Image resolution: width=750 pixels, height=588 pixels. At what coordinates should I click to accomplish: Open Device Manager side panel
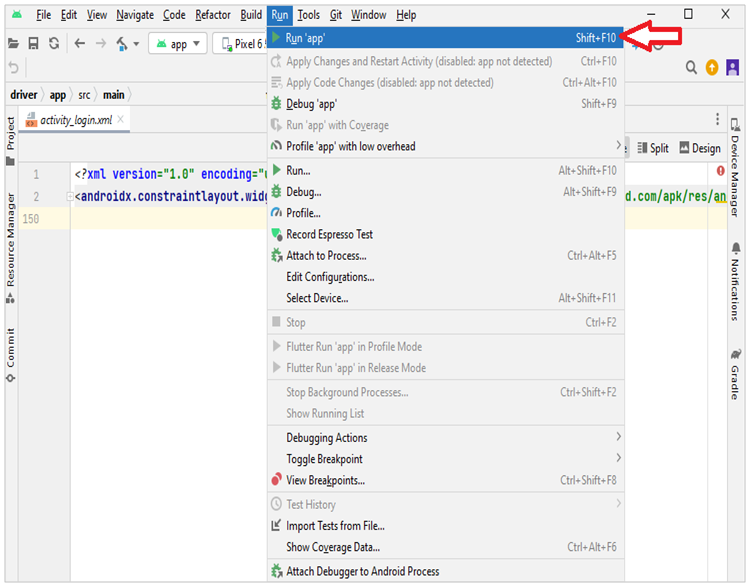point(735,167)
